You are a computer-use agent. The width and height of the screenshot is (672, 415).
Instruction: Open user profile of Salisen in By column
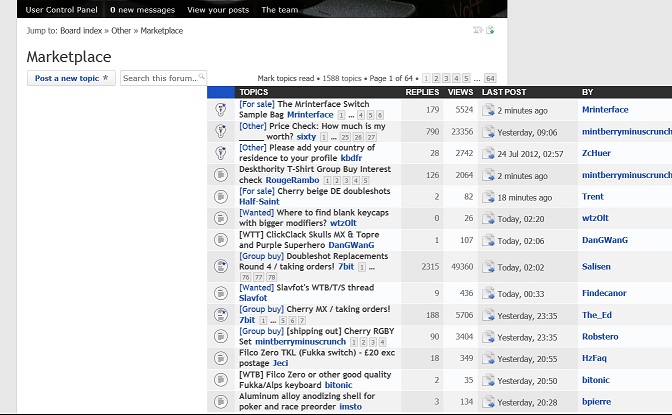pos(598,267)
